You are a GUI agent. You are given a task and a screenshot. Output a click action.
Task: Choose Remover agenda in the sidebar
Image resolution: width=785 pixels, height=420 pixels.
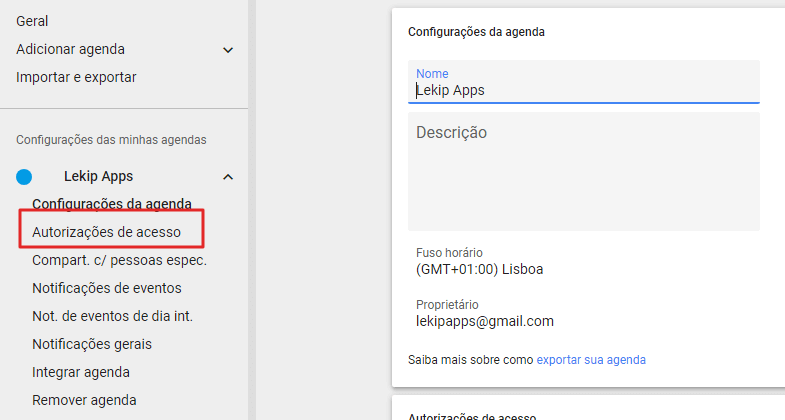tap(84, 400)
